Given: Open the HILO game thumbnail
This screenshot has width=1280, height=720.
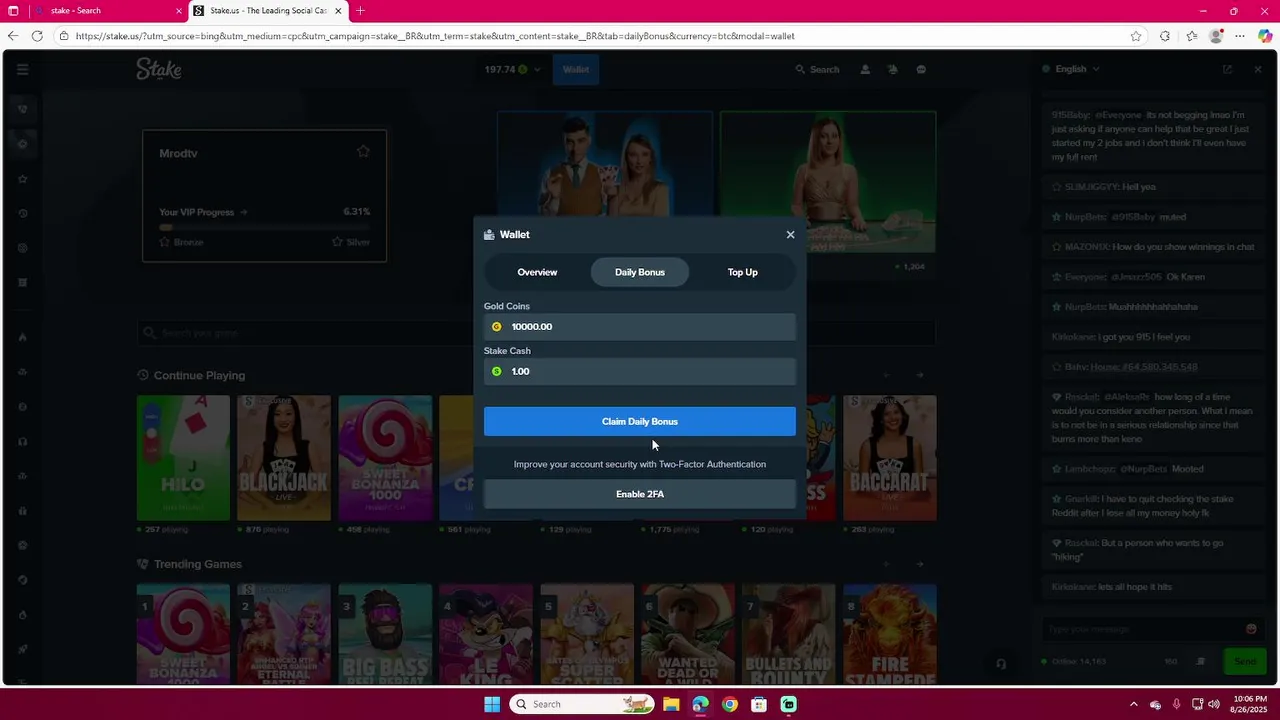Looking at the screenshot, I should pos(183,458).
